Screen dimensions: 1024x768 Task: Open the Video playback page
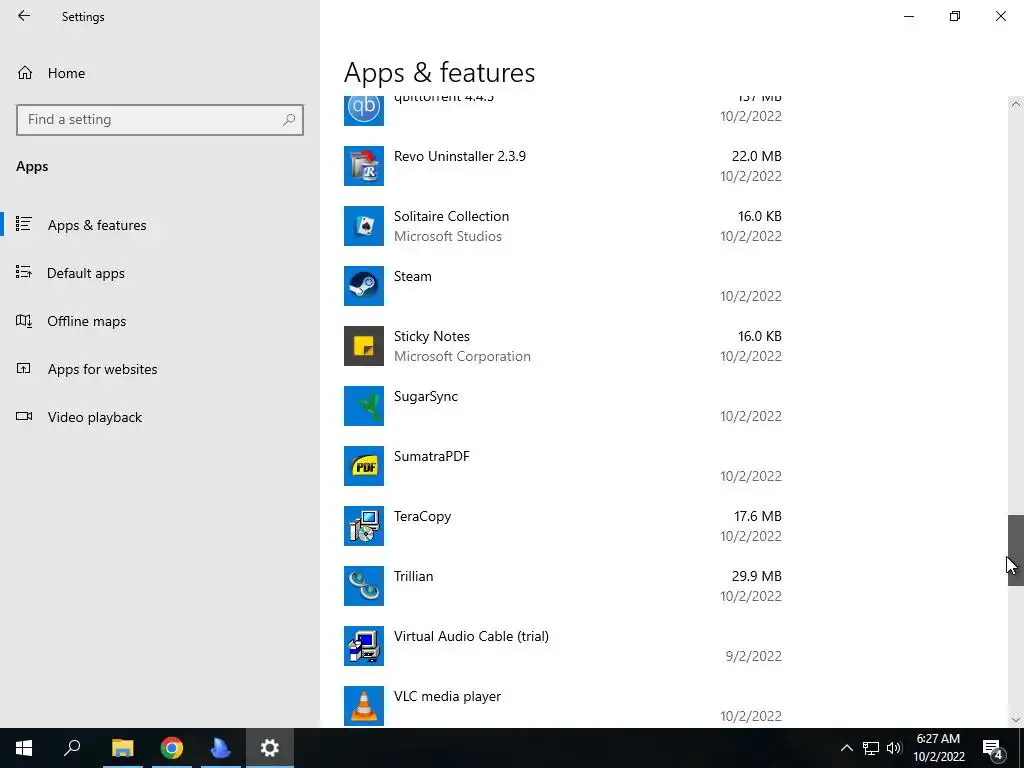(x=160, y=417)
